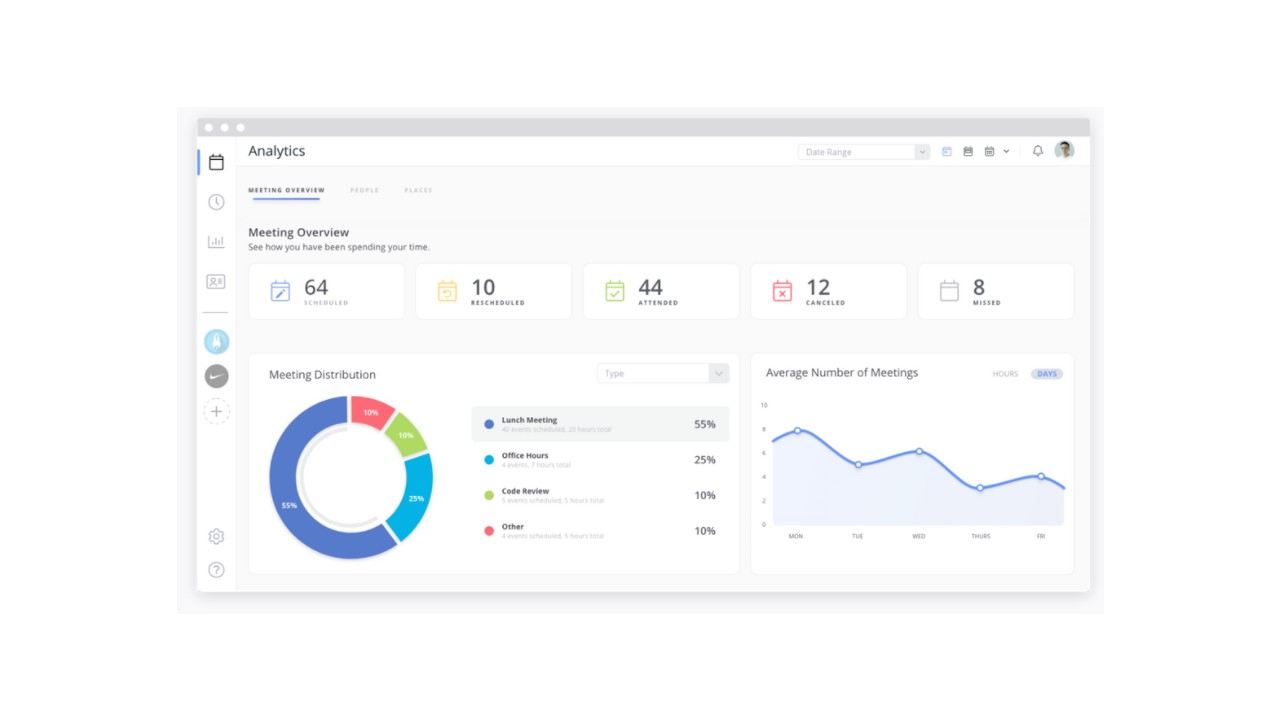Open the contacts card sidebar icon
Image resolution: width=1280 pixels, height=720 pixels.
point(216,282)
